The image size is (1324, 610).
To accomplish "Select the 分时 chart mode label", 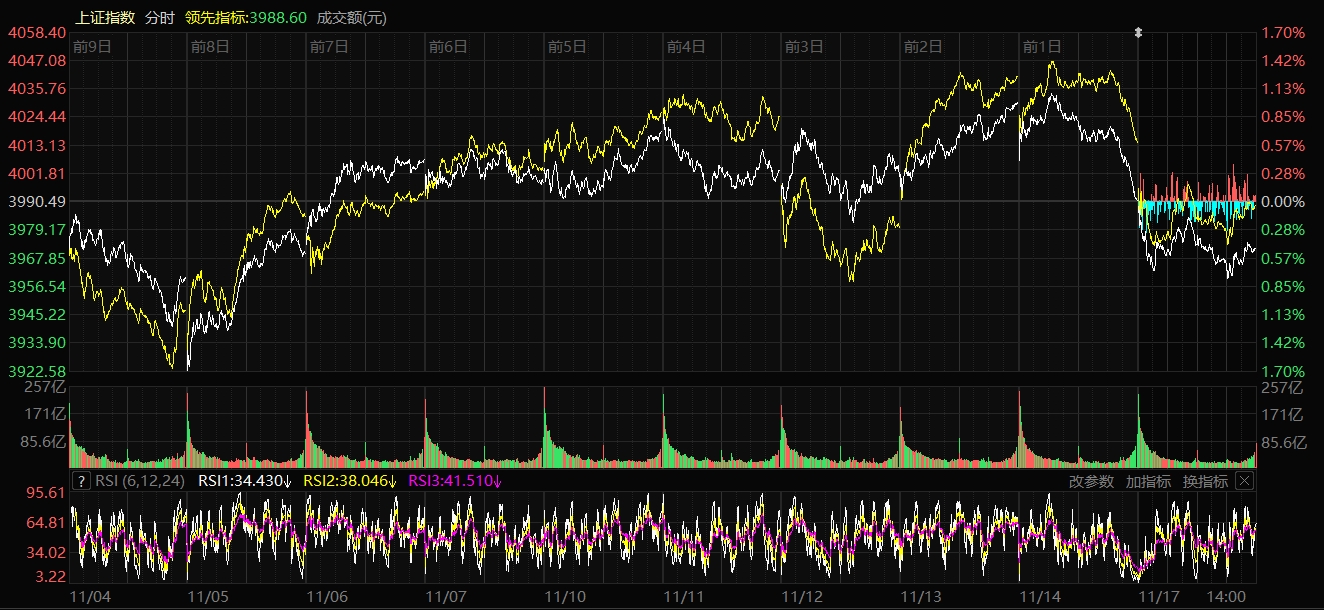I will pos(159,18).
